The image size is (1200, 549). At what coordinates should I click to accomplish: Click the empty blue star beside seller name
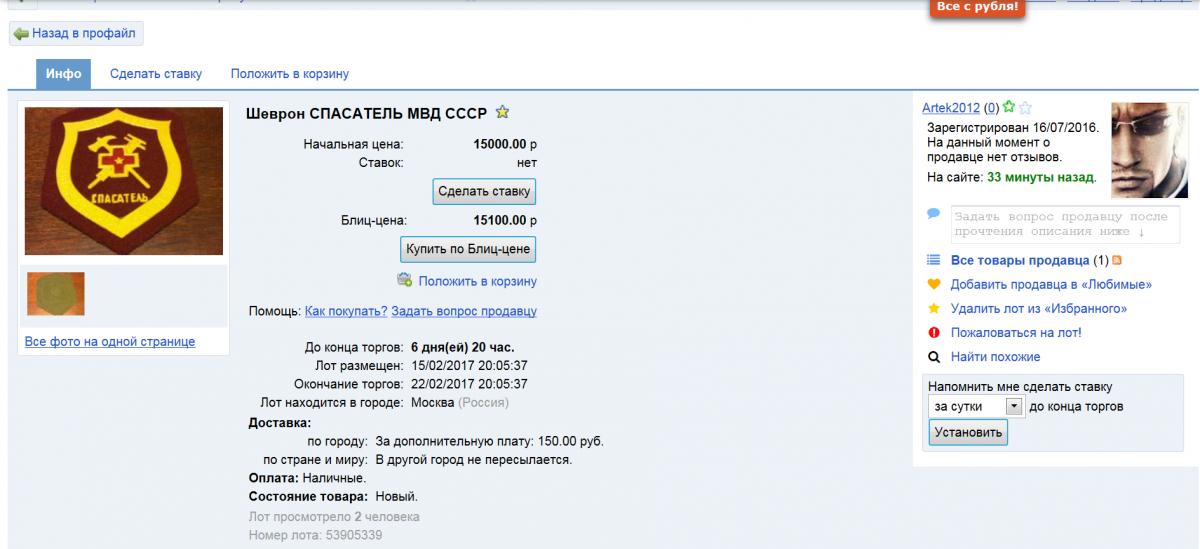click(1025, 108)
